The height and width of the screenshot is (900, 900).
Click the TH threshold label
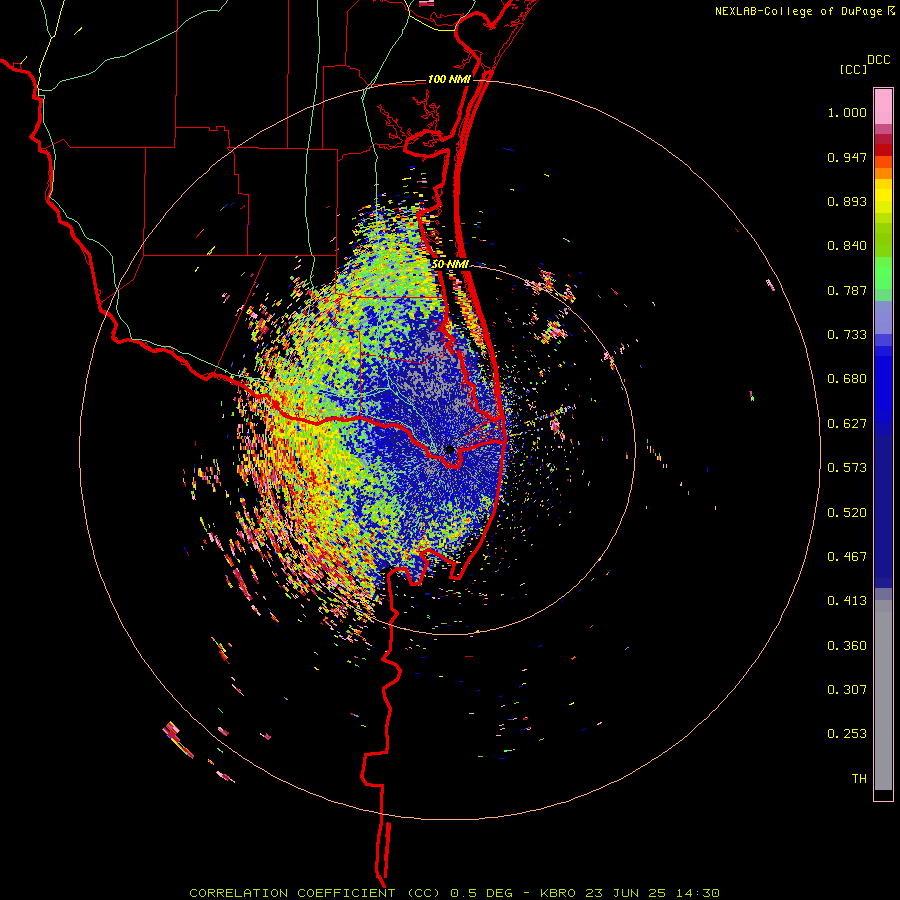pos(859,779)
